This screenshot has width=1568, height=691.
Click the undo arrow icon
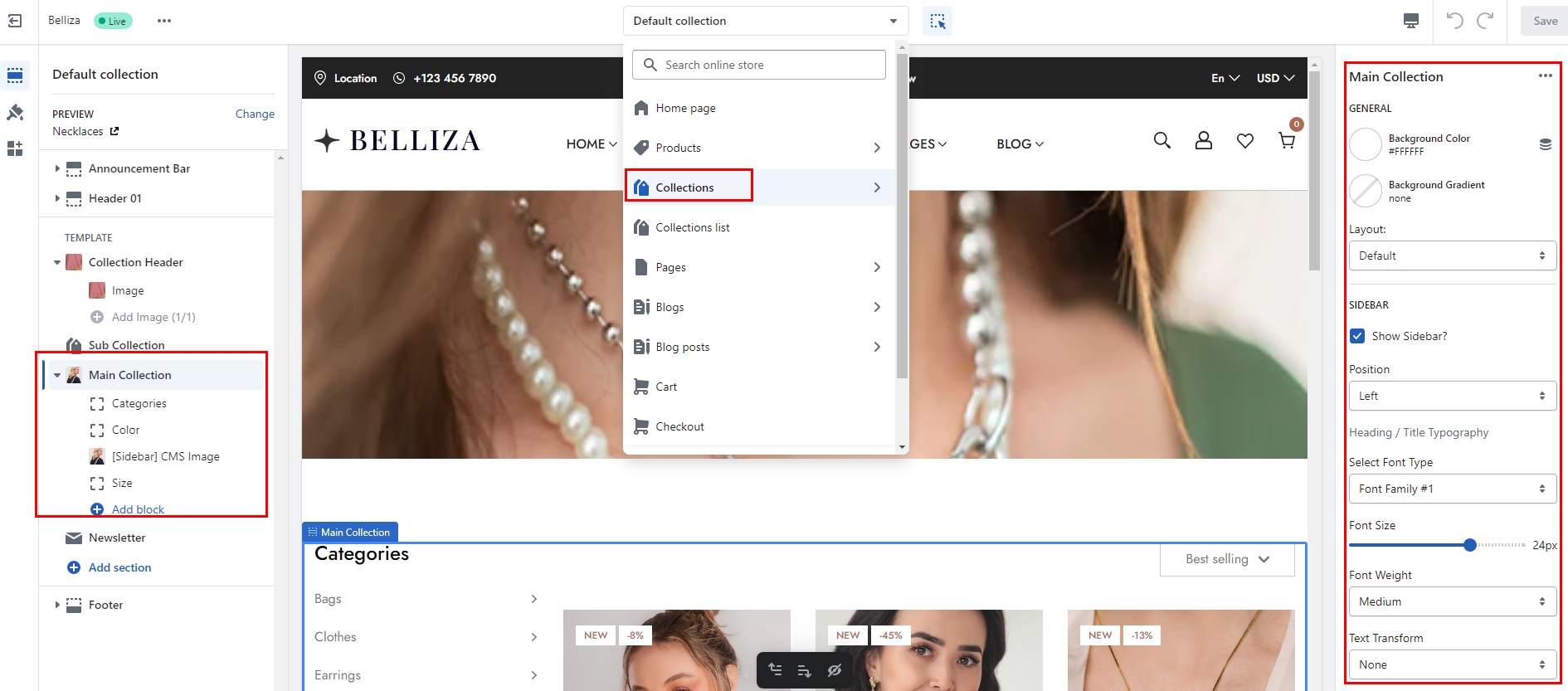tap(1454, 21)
